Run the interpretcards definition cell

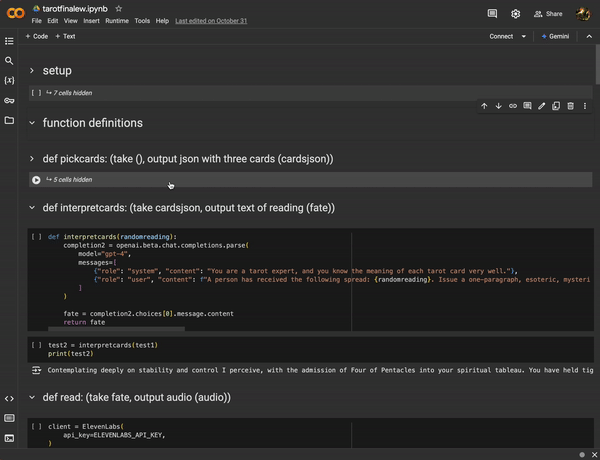tap(36, 237)
